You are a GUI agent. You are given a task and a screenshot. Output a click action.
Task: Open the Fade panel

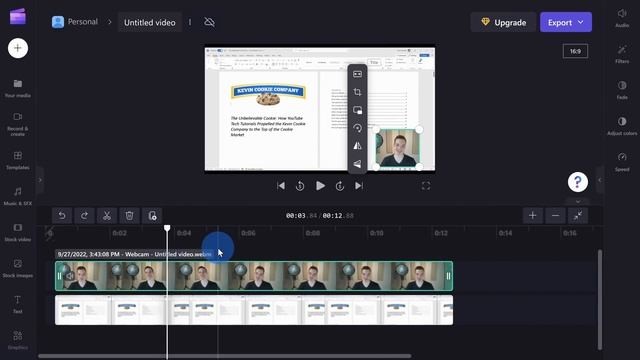pos(622,90)
